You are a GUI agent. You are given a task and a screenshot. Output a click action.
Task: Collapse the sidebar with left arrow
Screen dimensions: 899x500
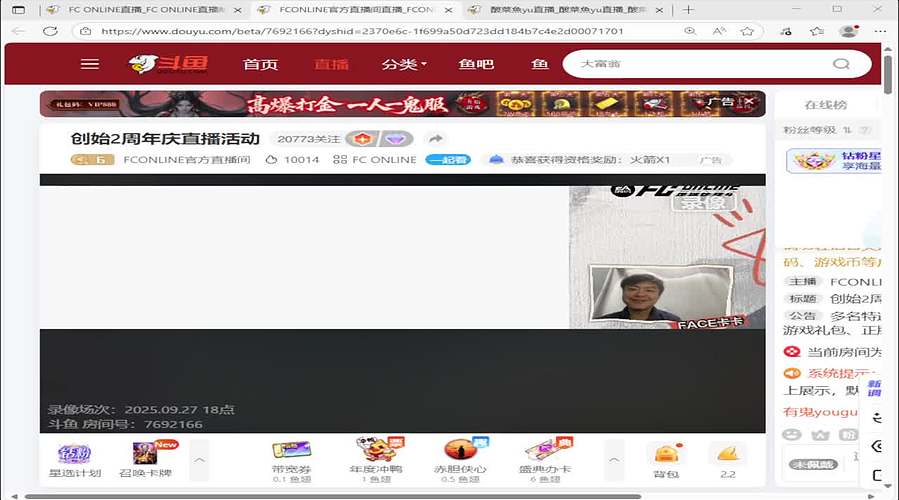click(877, 446)
